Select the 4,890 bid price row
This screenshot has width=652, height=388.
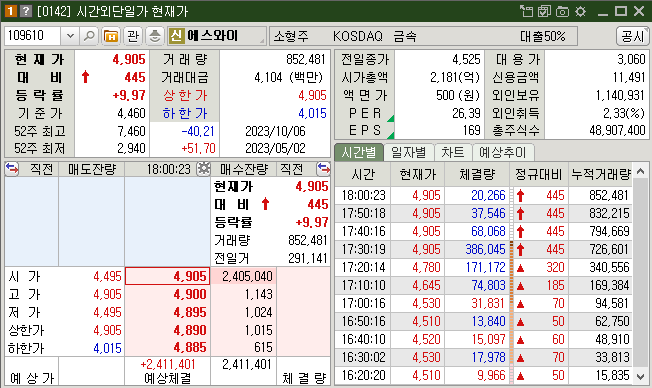click(x=168, y=330)
